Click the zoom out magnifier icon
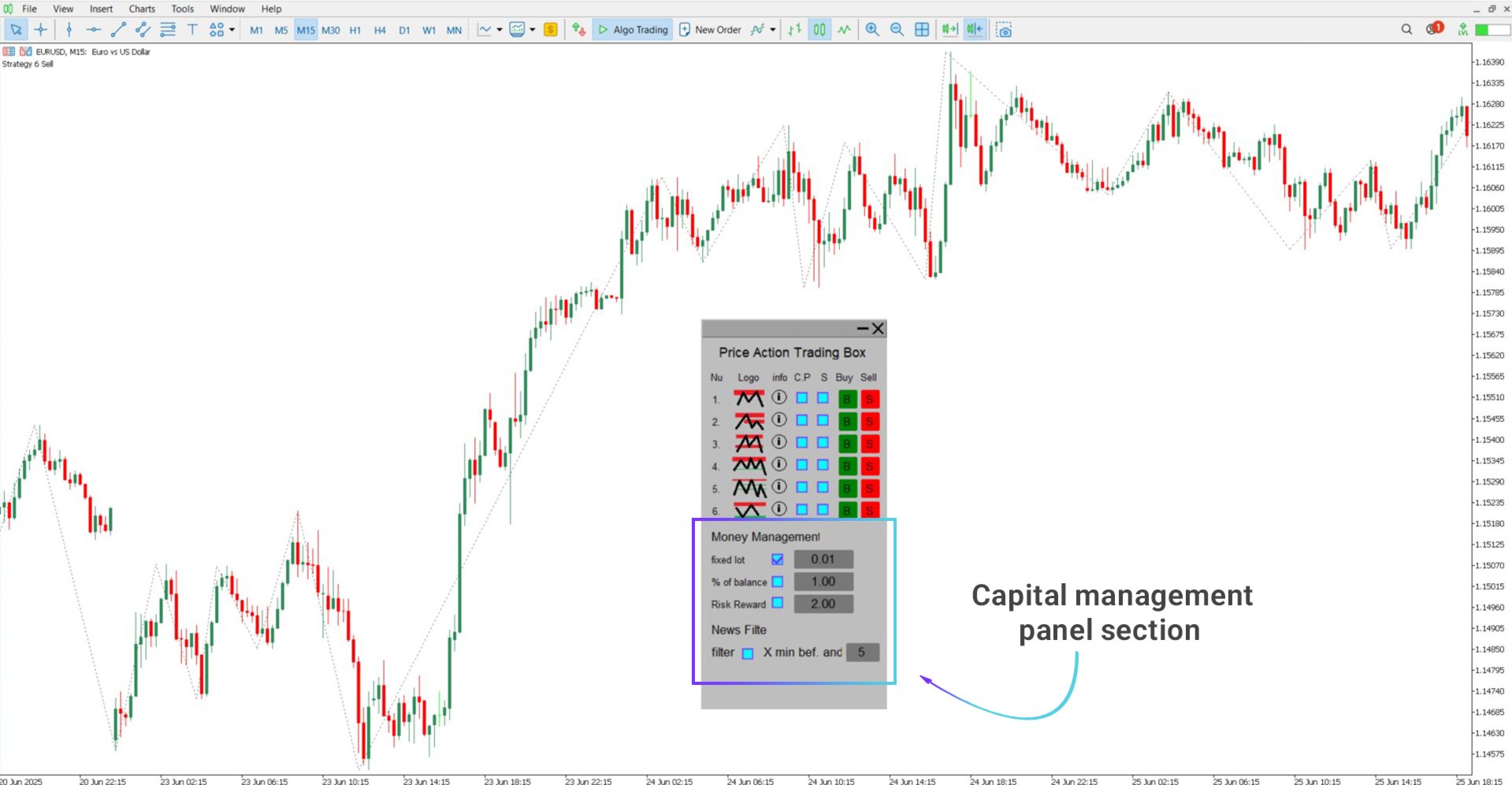1512x785 pixels. [x=897, y=30]
